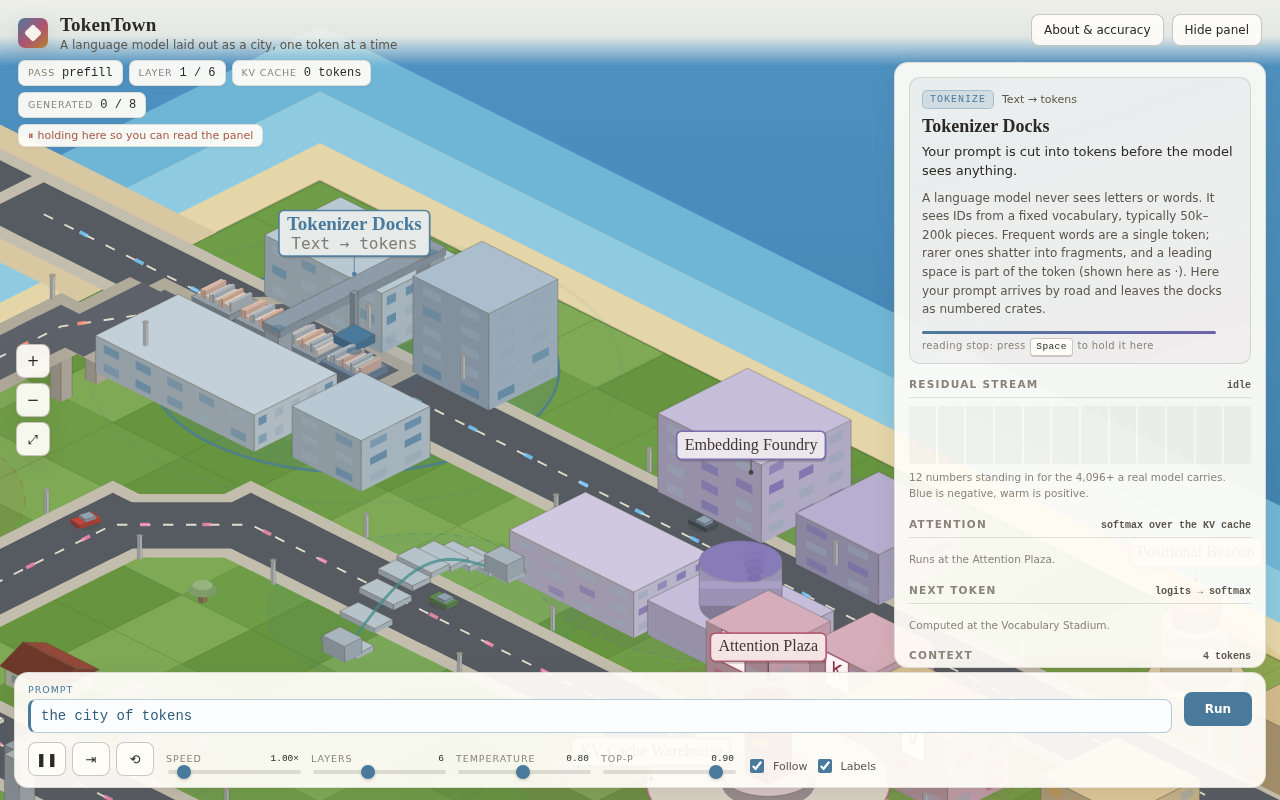Adjust the Top-p slider

tap(669, 772)
